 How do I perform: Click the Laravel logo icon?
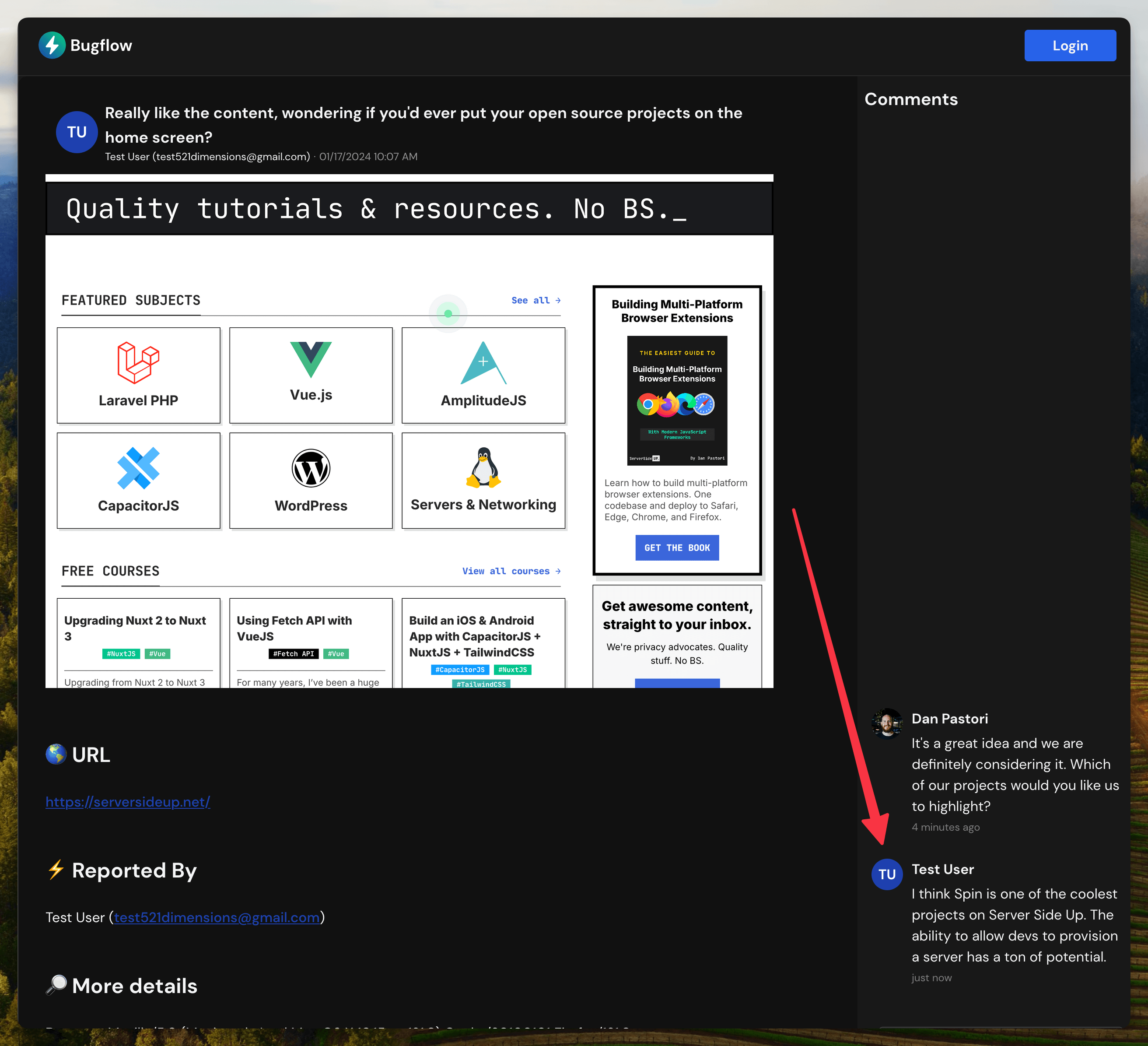(x=138, y=362)
